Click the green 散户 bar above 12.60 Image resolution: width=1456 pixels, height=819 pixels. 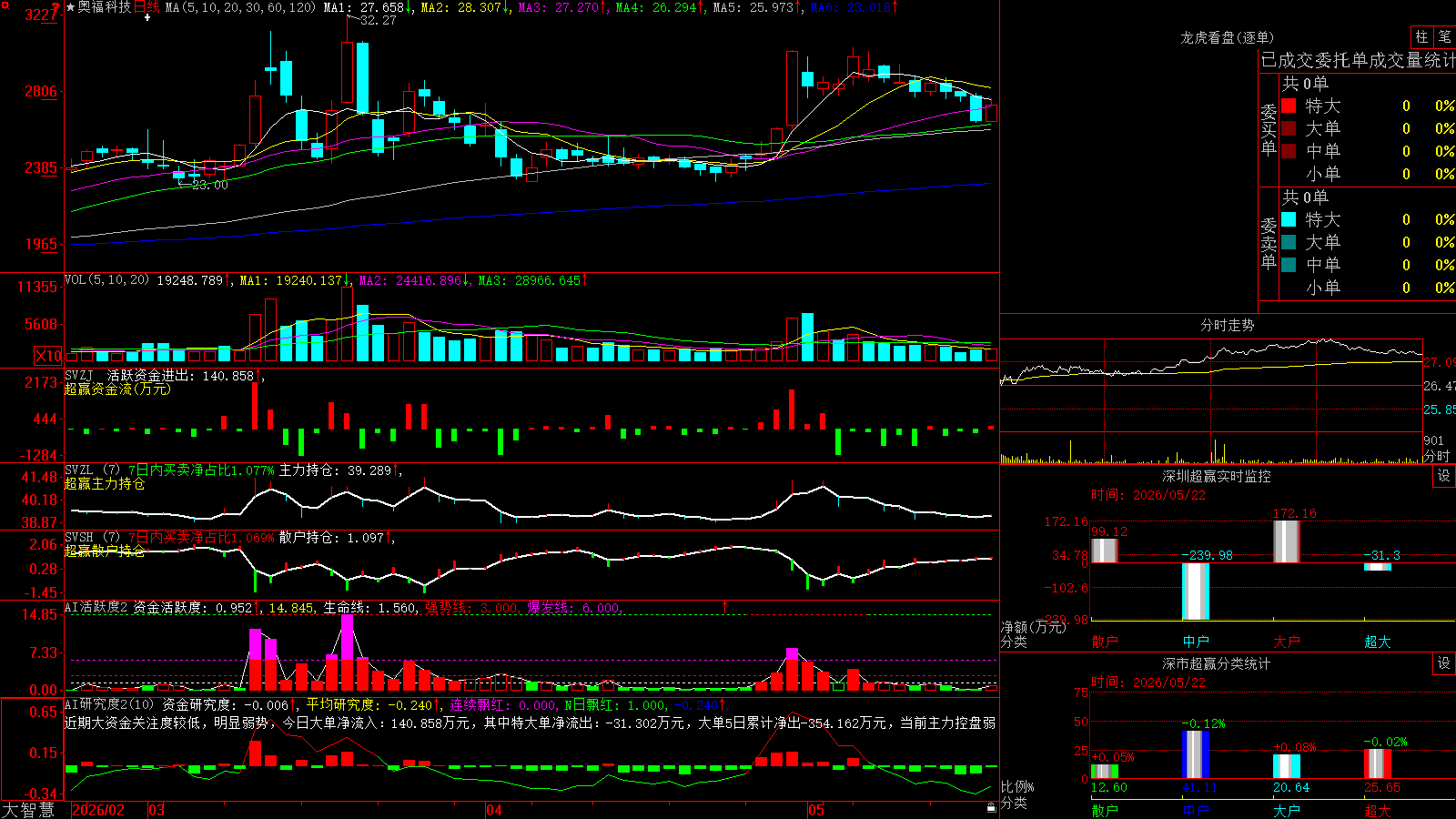pos(1105,771)
